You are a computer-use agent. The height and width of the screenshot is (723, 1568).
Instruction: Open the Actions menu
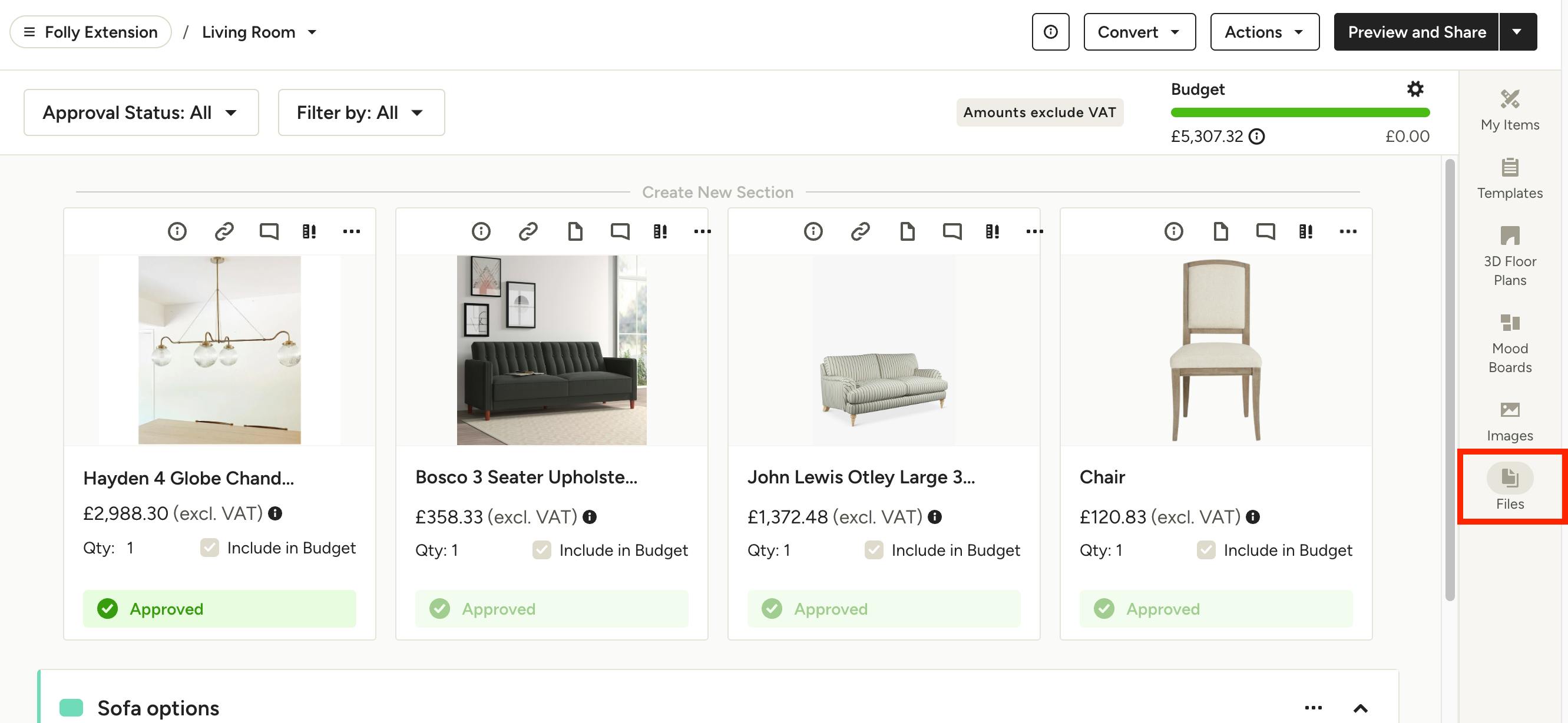[1264, 32]
